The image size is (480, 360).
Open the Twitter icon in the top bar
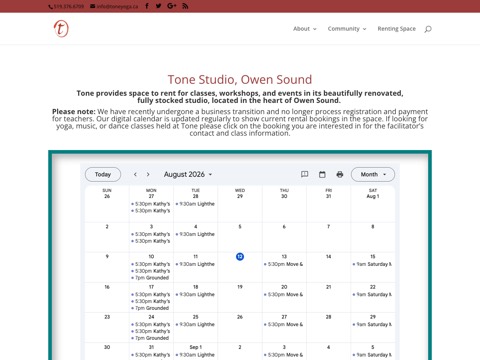click(158, 6)
